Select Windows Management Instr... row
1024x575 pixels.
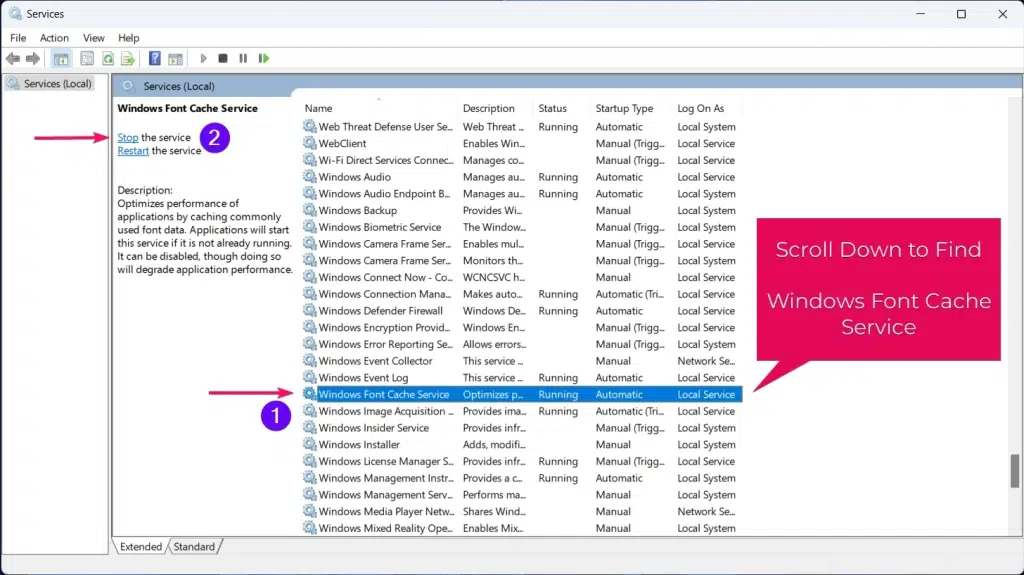pos(522,478)
